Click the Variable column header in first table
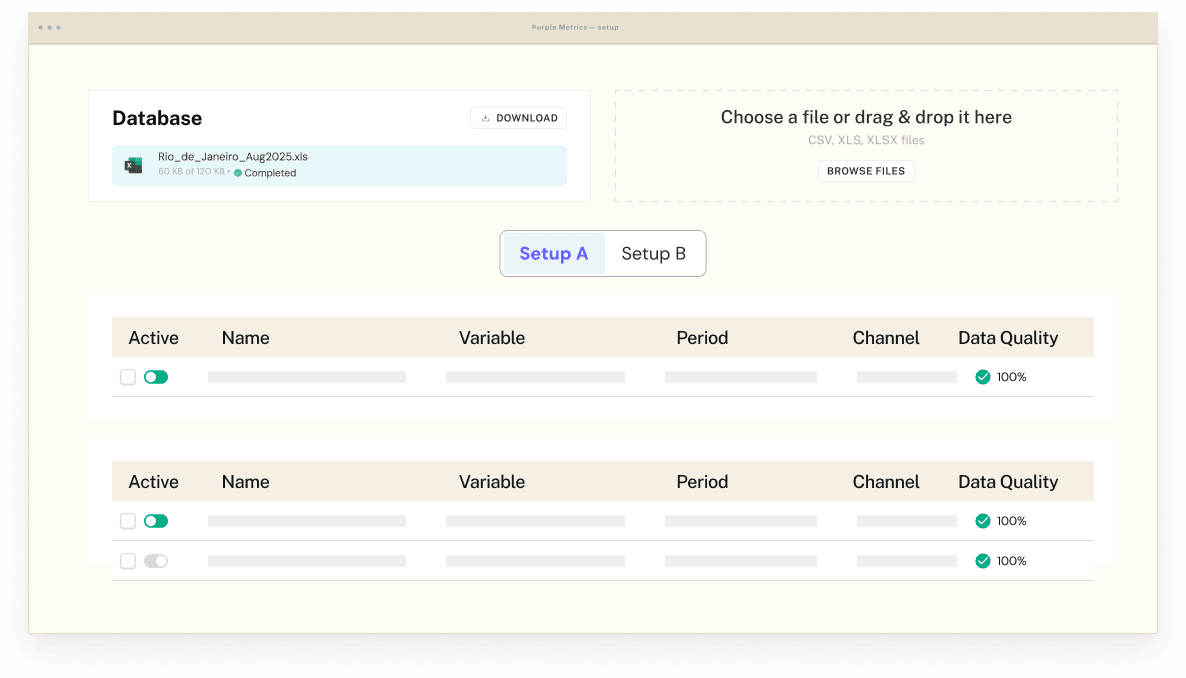 pyautogui.click(x=492, y=337)
